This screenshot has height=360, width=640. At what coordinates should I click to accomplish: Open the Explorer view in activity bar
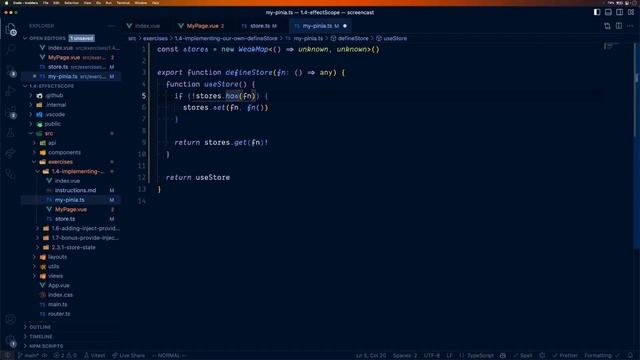tap(11, 29)
